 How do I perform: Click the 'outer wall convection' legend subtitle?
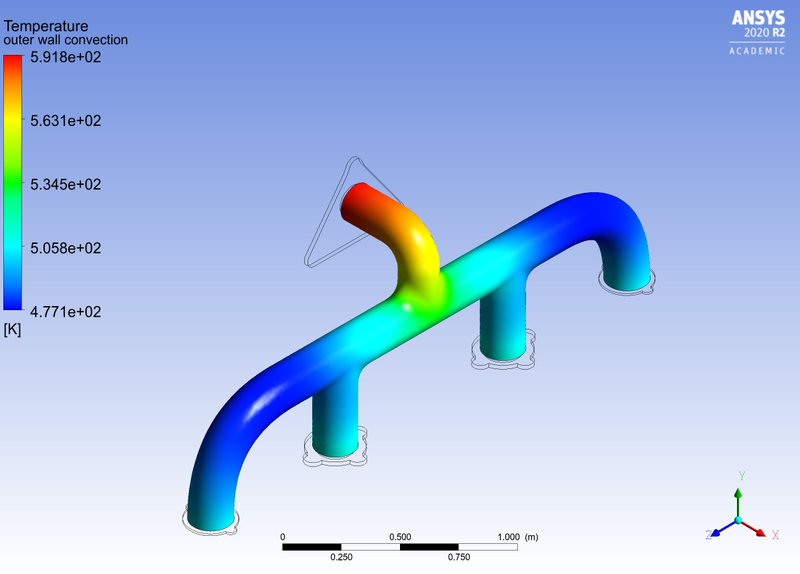point(66,40)
